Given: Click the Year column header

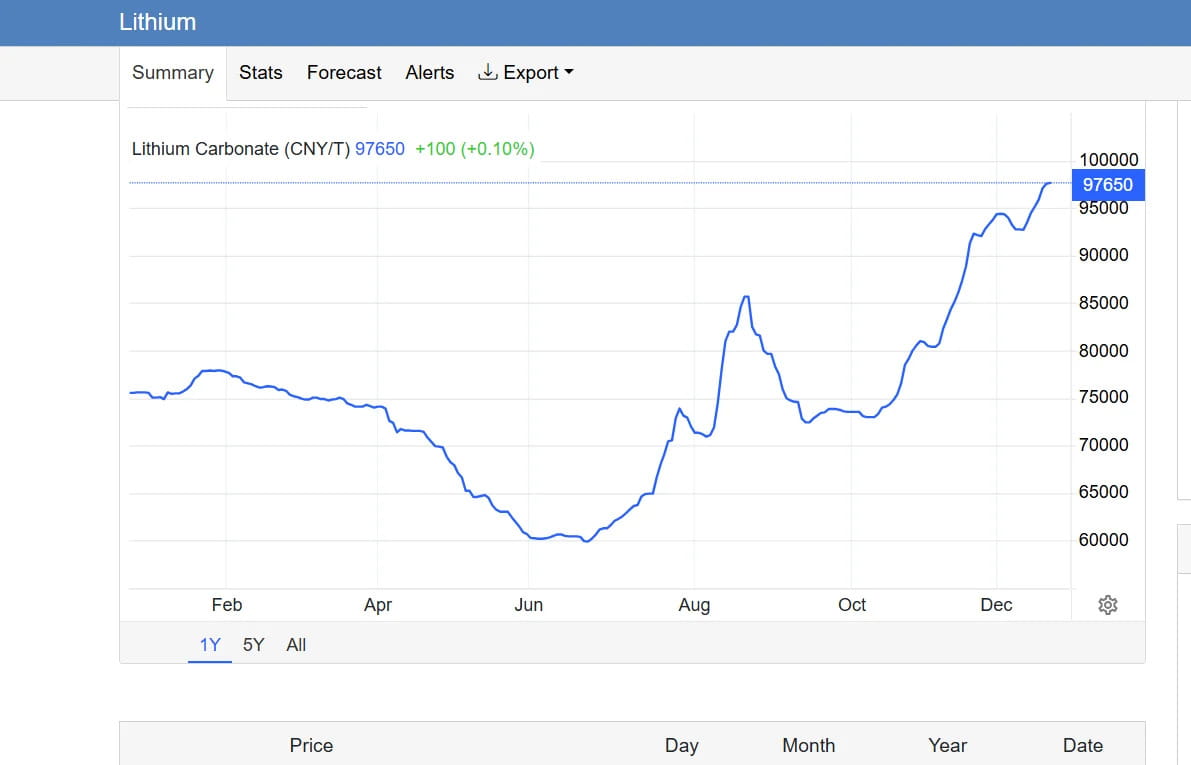Looking at the screenshot, I should [947, 745].
